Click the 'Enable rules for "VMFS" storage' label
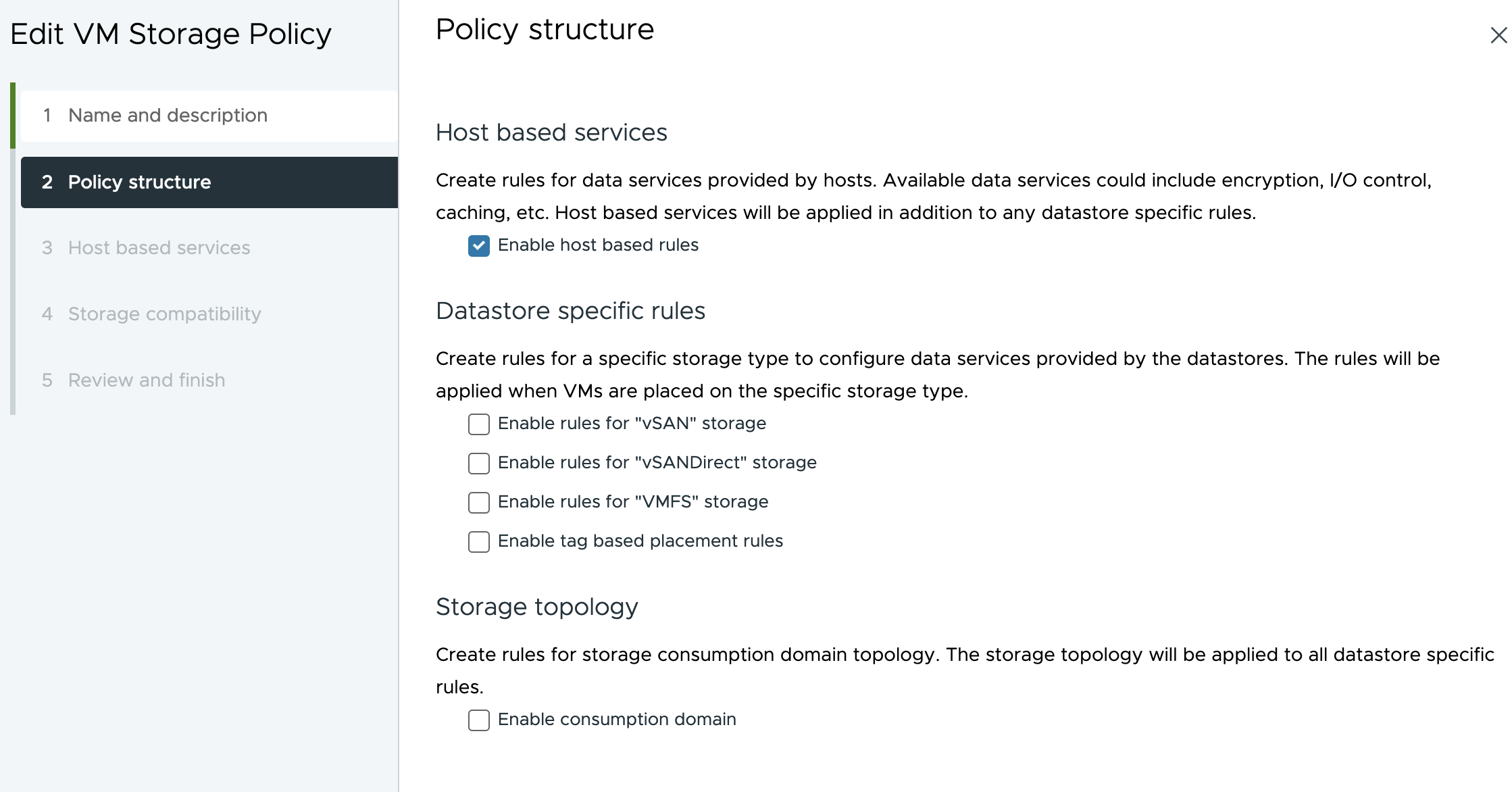 tap(633, 502)
